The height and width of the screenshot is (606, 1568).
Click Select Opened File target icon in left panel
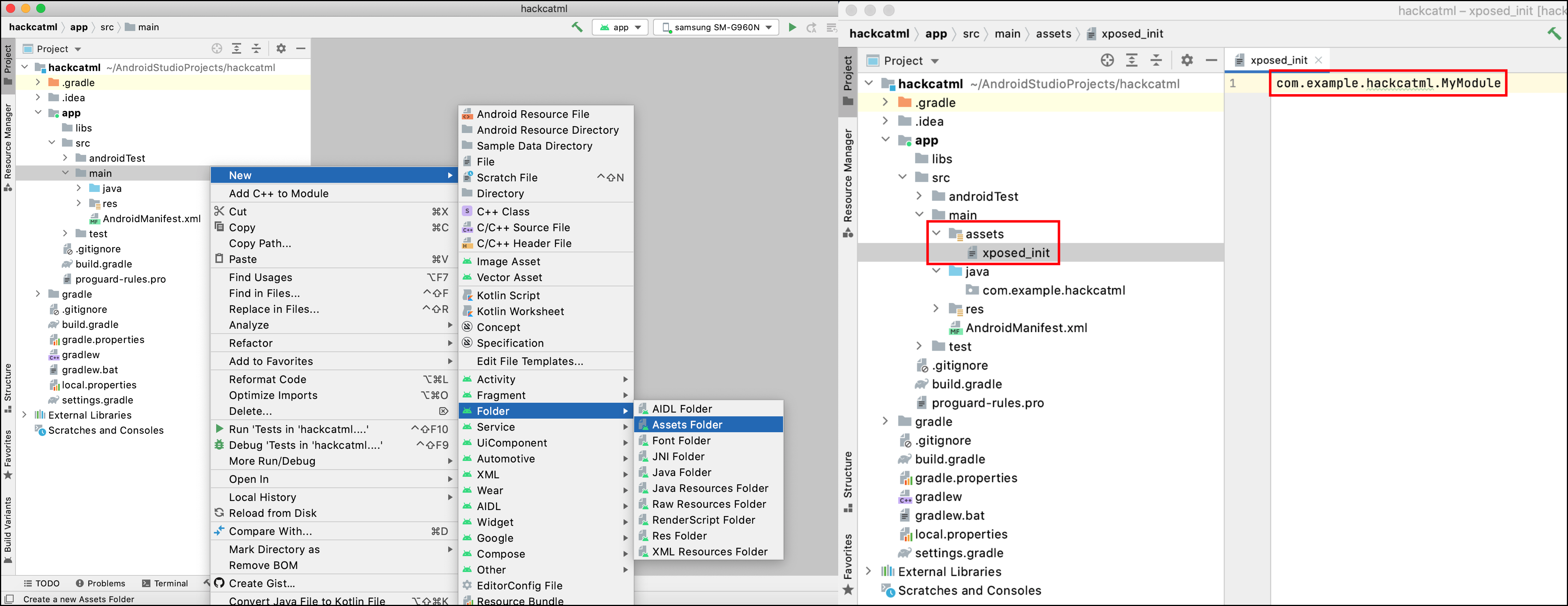point(217,49)
